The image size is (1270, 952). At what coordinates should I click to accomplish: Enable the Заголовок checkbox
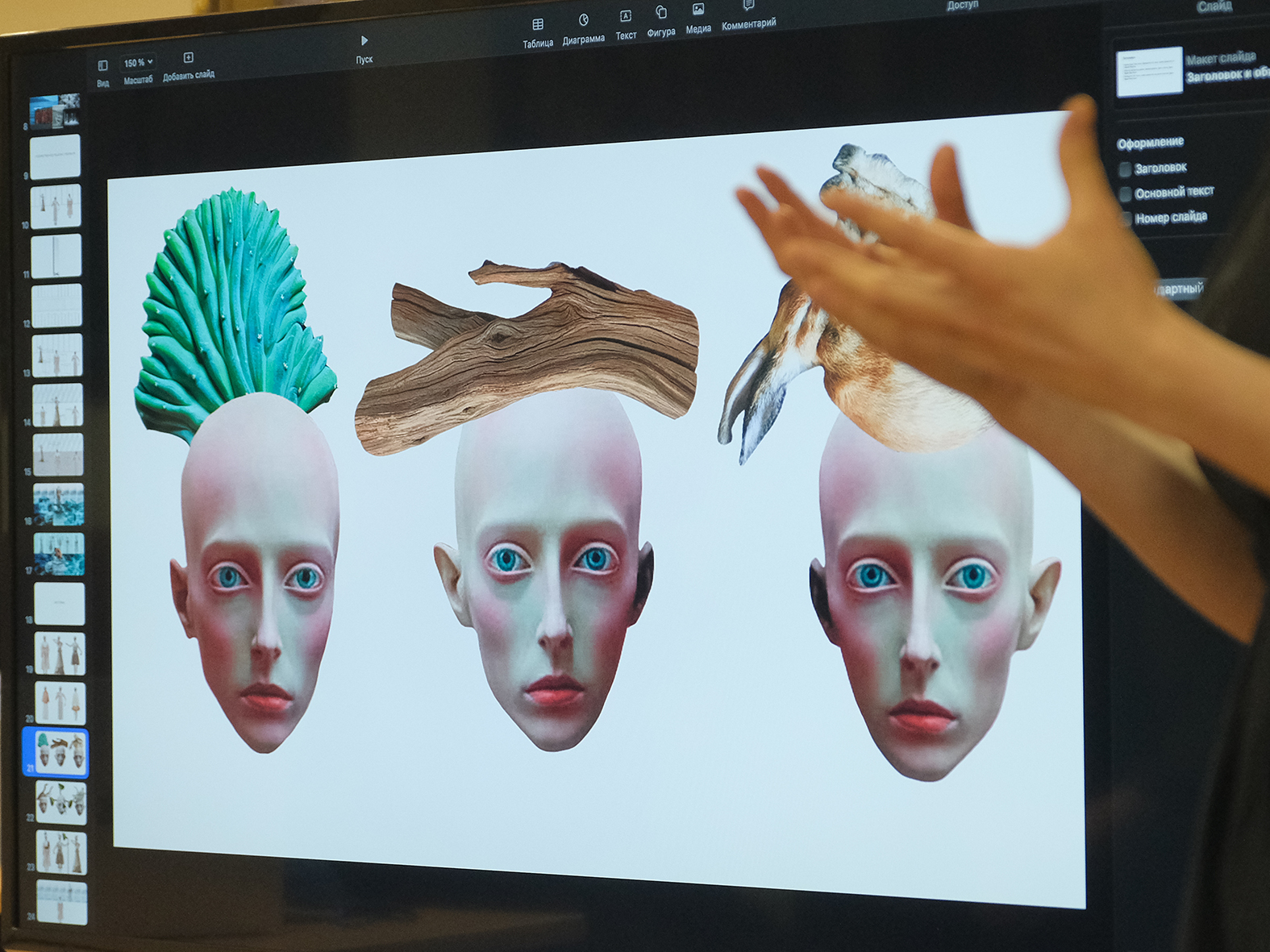point(1126,169)
